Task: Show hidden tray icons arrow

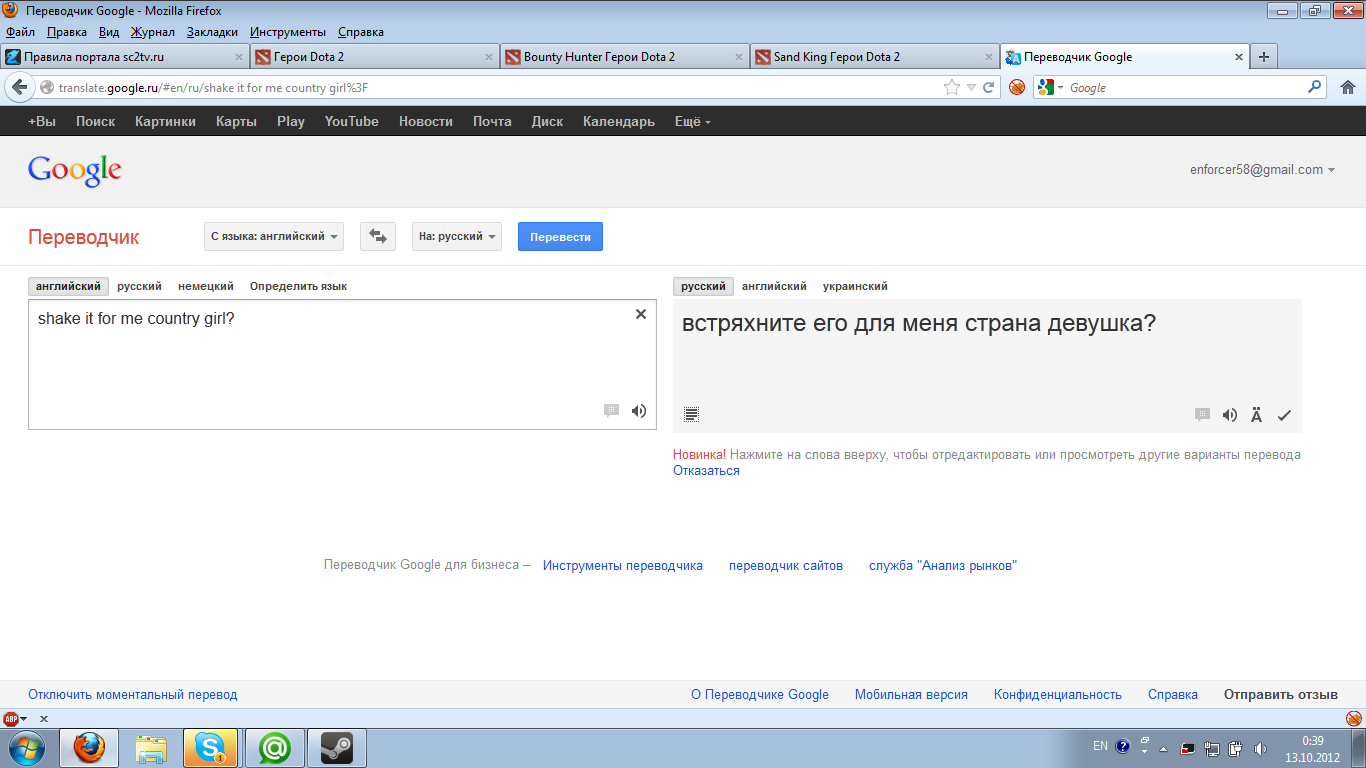Action: (1163, 747)
